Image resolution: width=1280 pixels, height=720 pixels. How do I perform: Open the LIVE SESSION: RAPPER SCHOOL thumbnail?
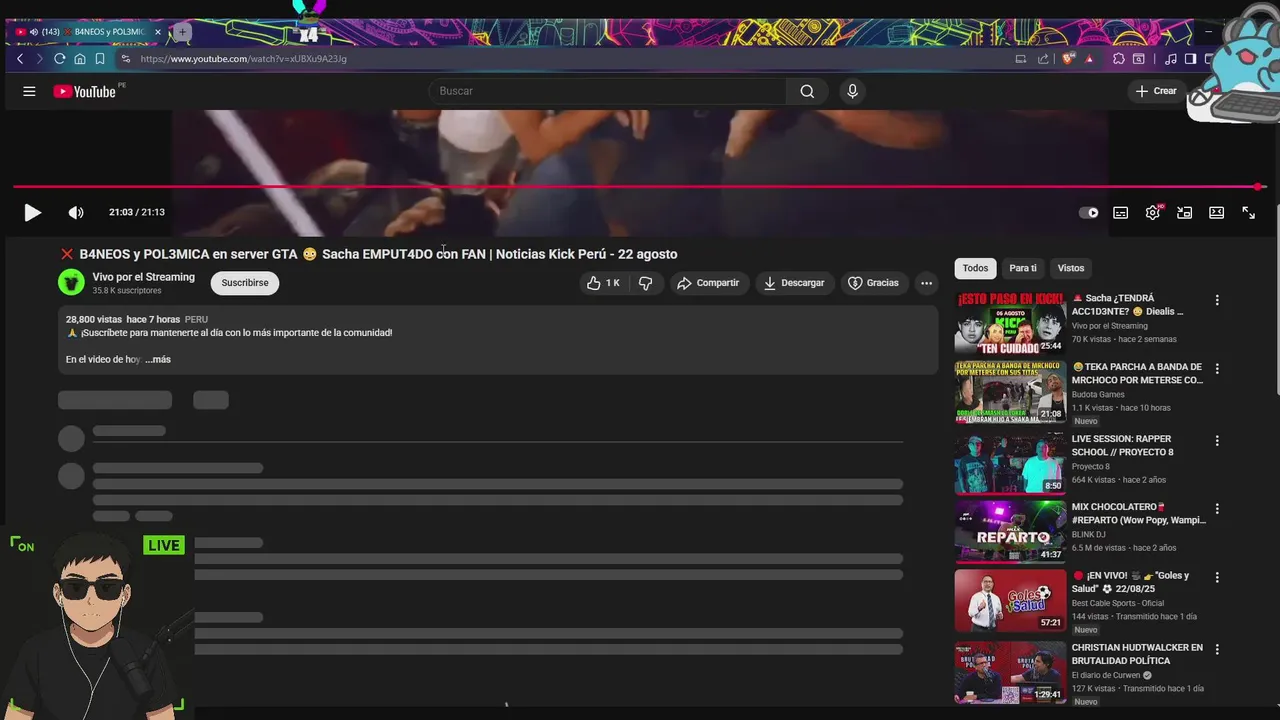(1010, 463)
